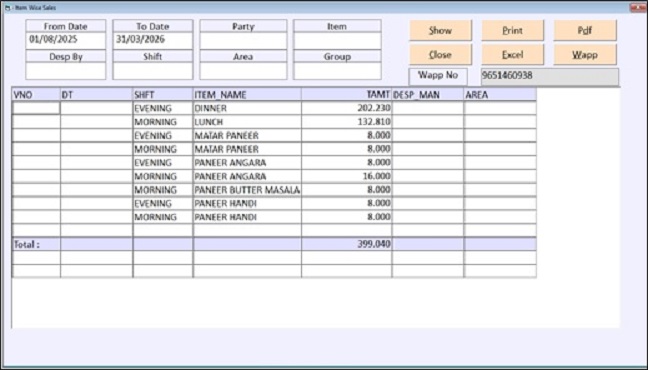Screen dimensions: 648x370
Task: Focus the Item input field
Action: pos(337,41)
